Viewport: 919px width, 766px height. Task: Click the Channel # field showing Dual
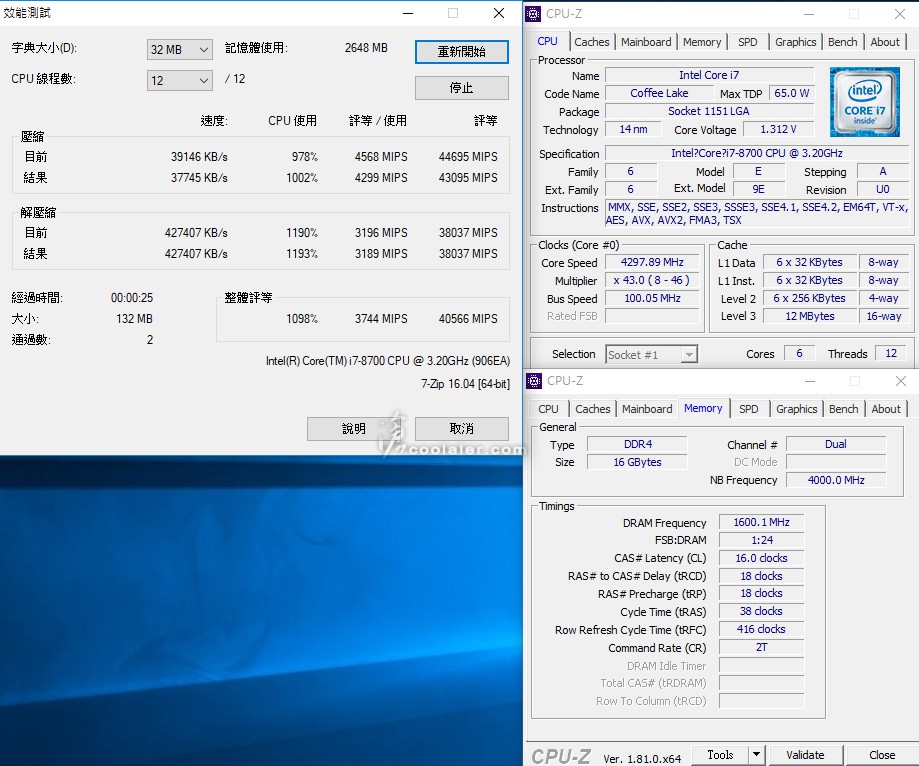tap(836, 444)
